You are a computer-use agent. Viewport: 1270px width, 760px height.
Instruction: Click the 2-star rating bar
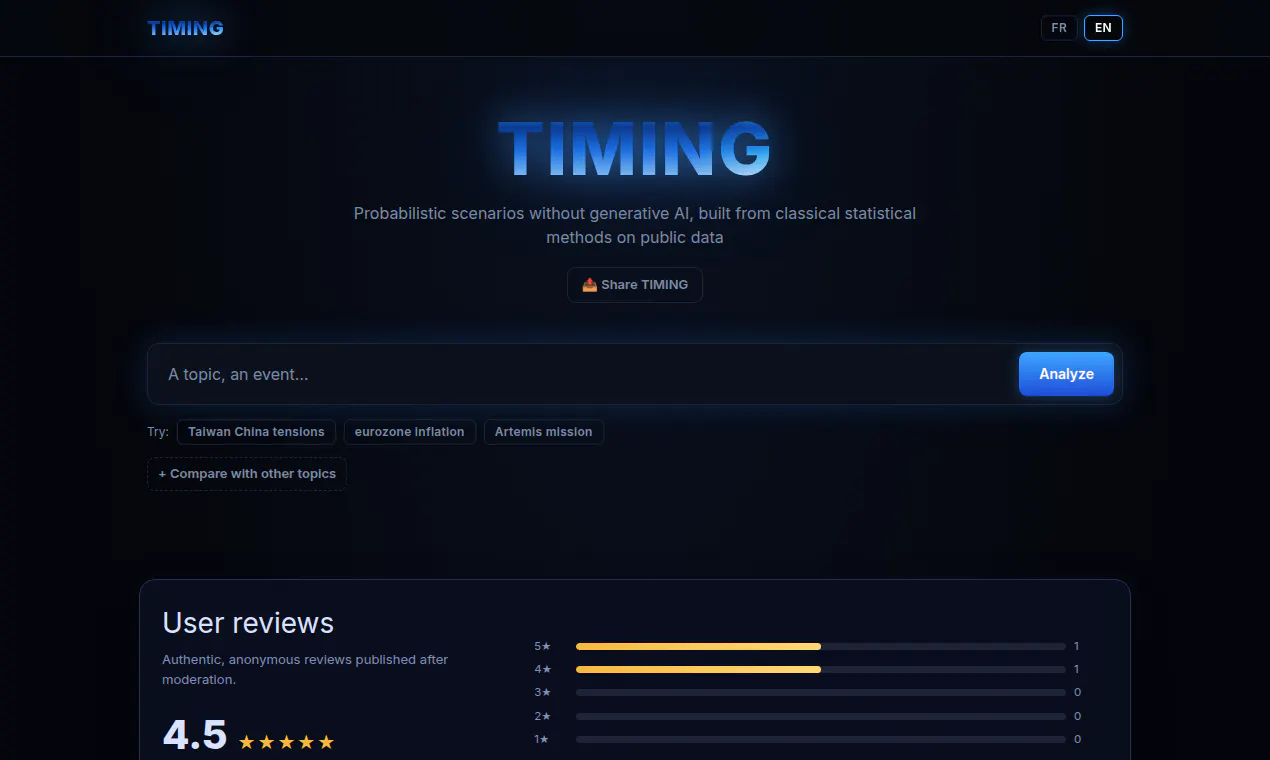click(821, 716)
